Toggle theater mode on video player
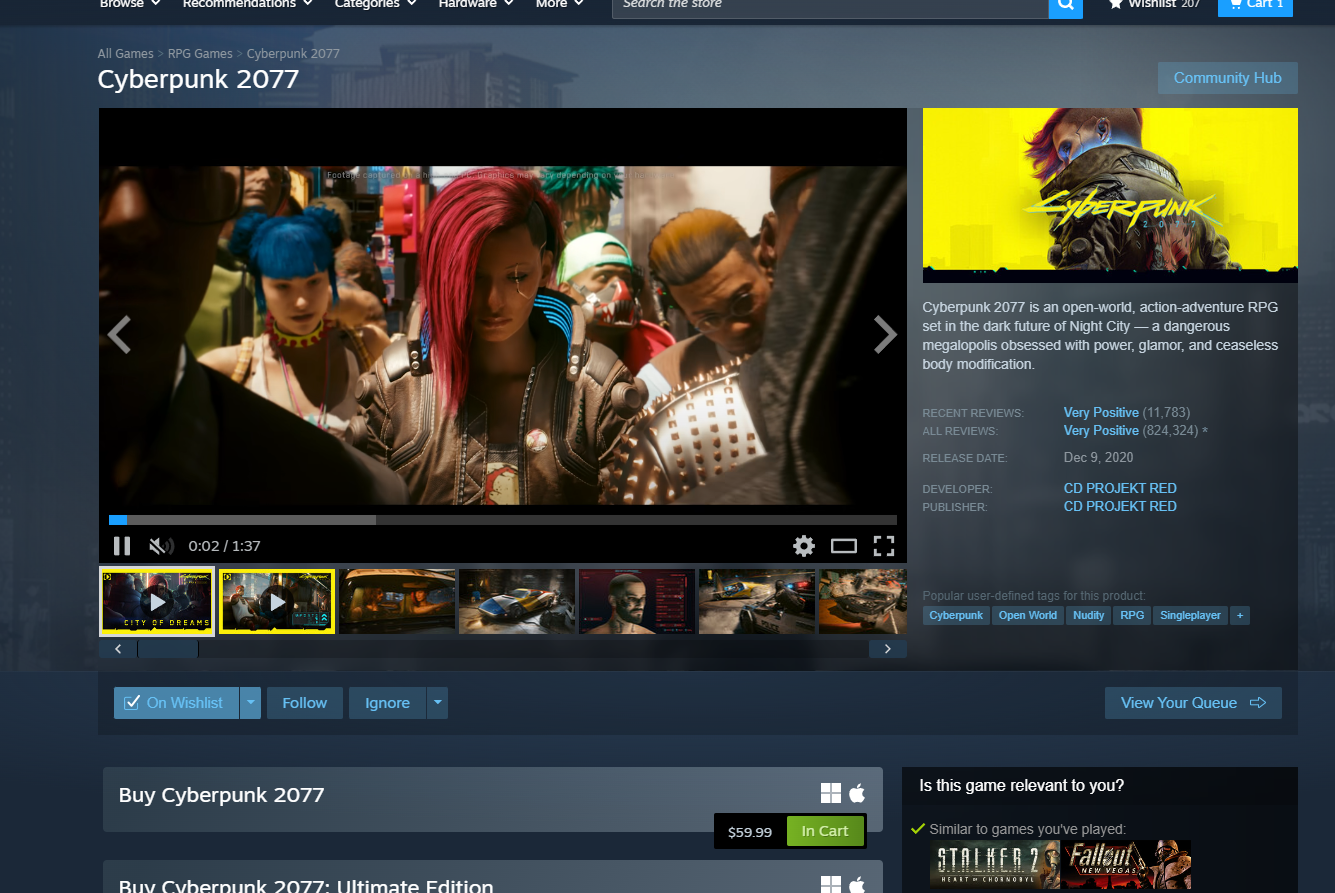This screenshot has height=893, width=1335. (x=844, y=546)
